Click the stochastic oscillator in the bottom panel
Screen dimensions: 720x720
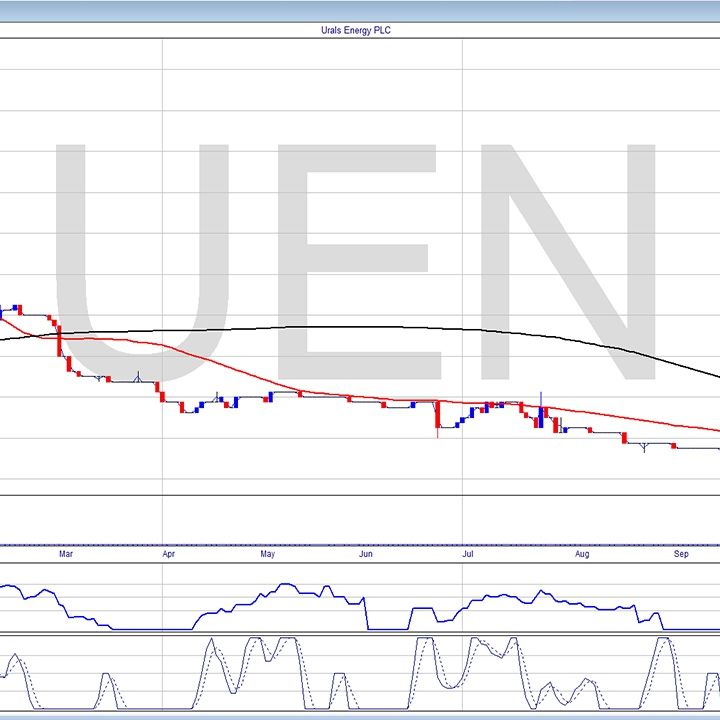click(430, 660)
